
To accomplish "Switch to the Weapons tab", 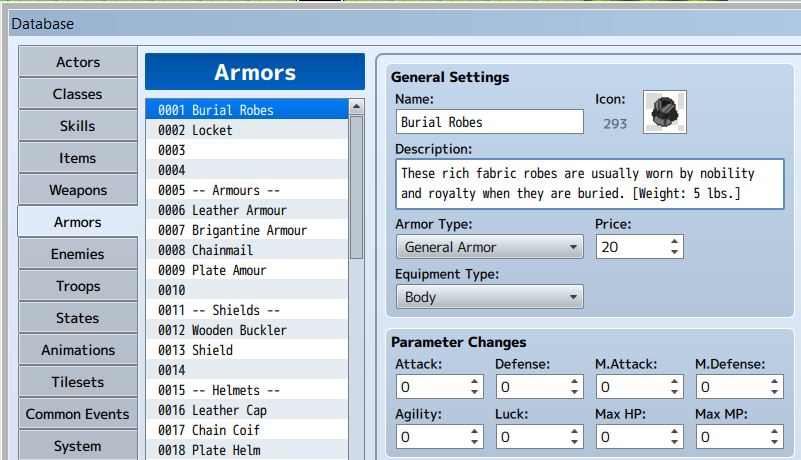I will point(78,190).
